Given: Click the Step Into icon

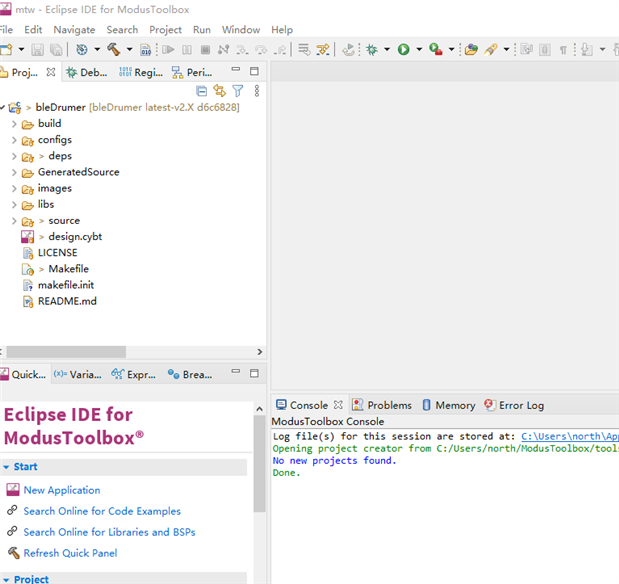Looking at the screenshot, I should [242, 50].
